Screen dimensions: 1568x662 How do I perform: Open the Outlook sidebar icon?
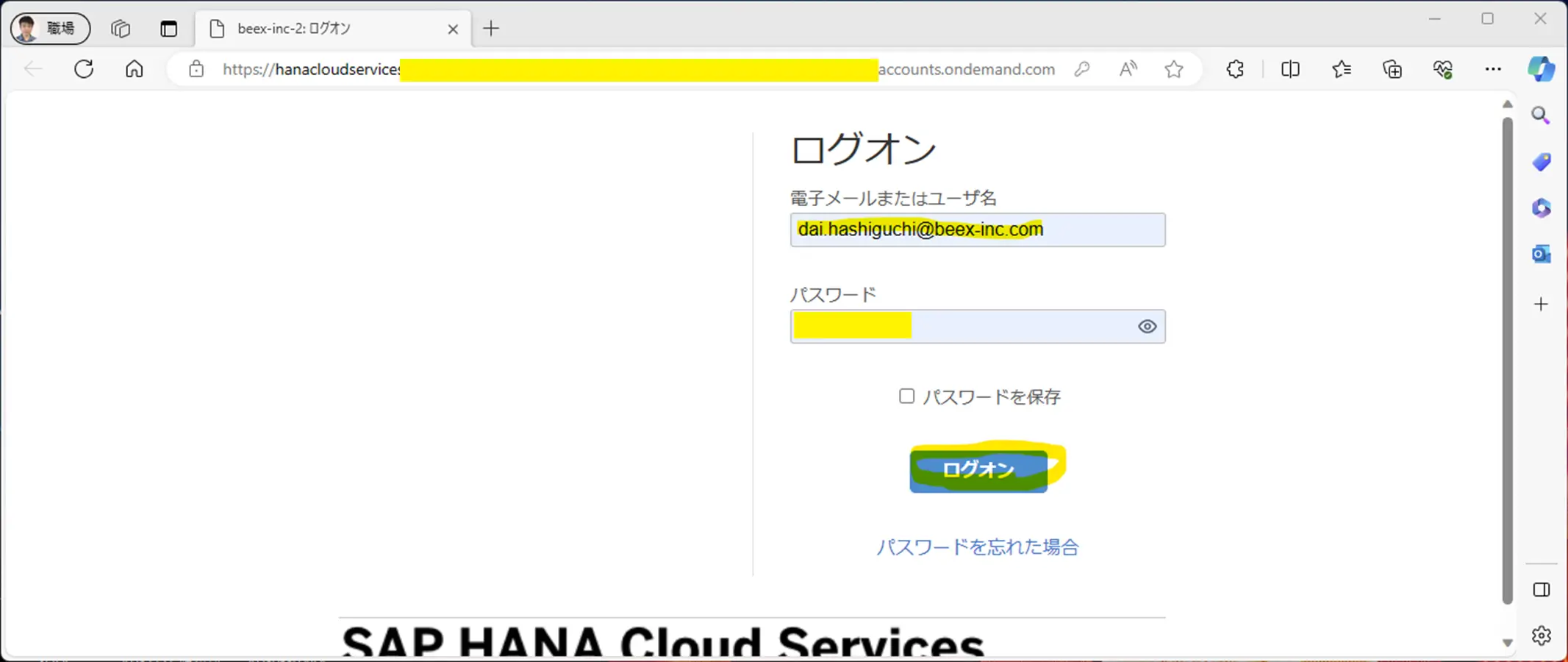1541,255
